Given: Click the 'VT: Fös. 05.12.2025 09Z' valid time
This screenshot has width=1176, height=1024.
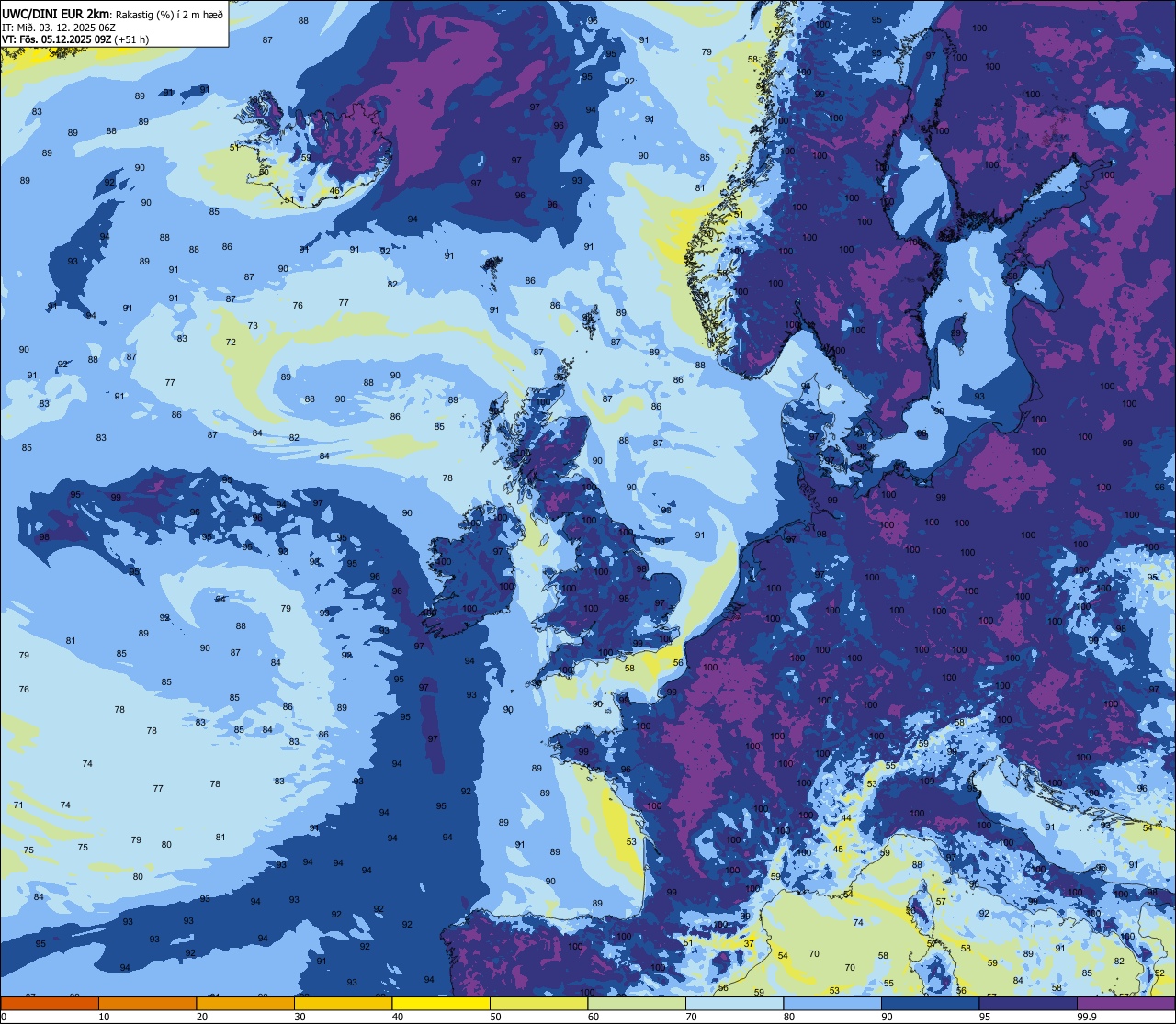Looking at the screenshot, I should [56, 39].
